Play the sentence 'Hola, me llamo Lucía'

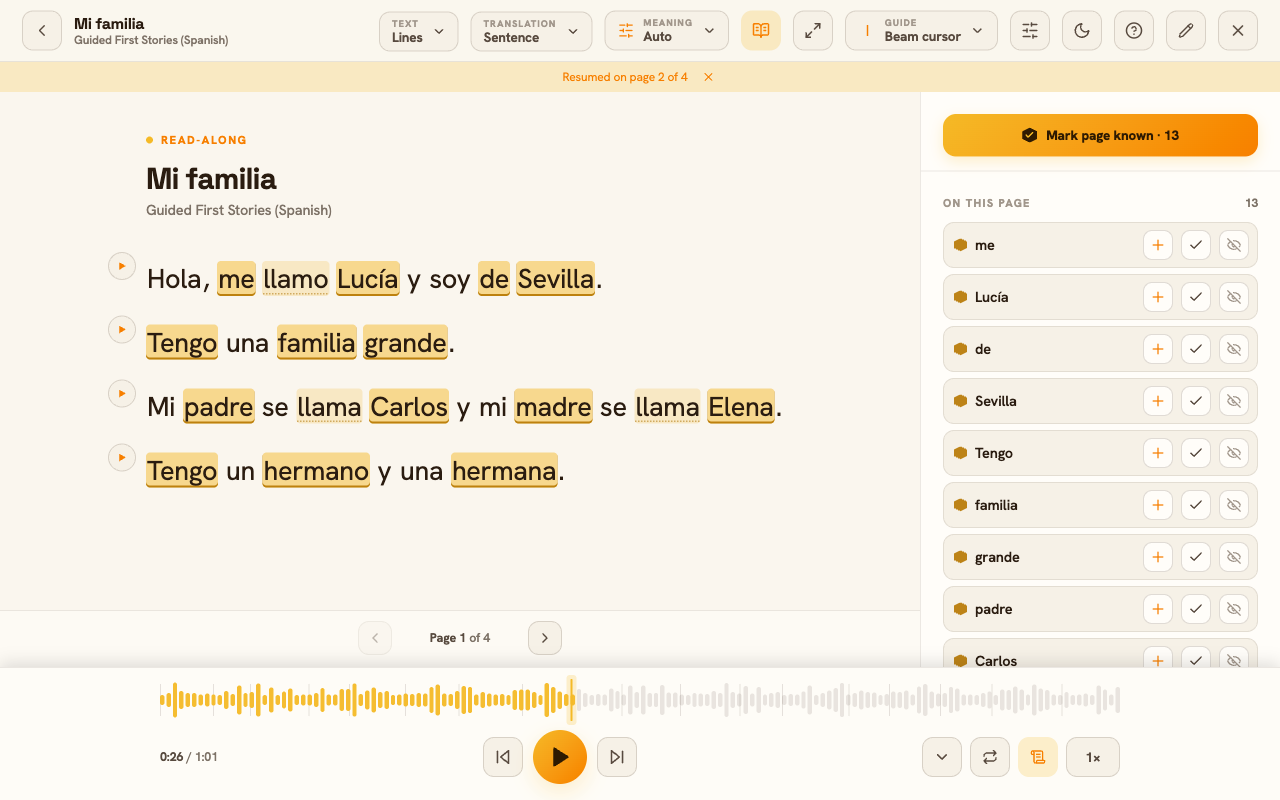[x=122, y=266]
